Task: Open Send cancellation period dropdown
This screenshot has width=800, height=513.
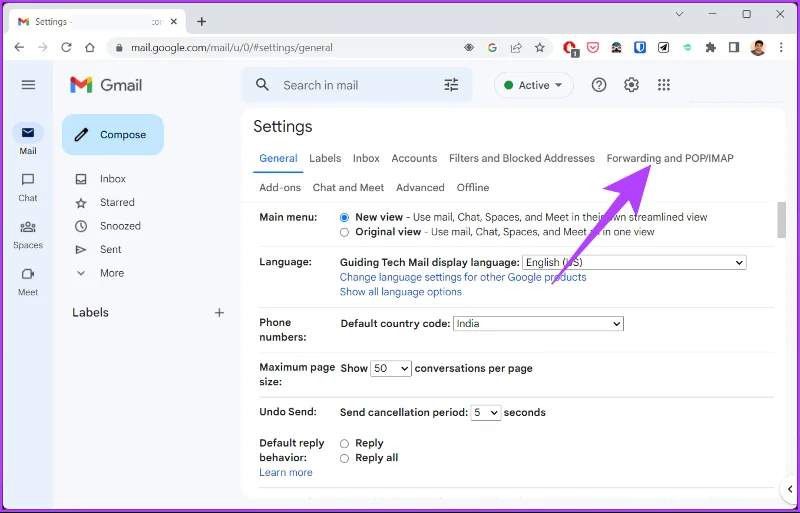Action: pyautogui.click(x=486, y=412)
